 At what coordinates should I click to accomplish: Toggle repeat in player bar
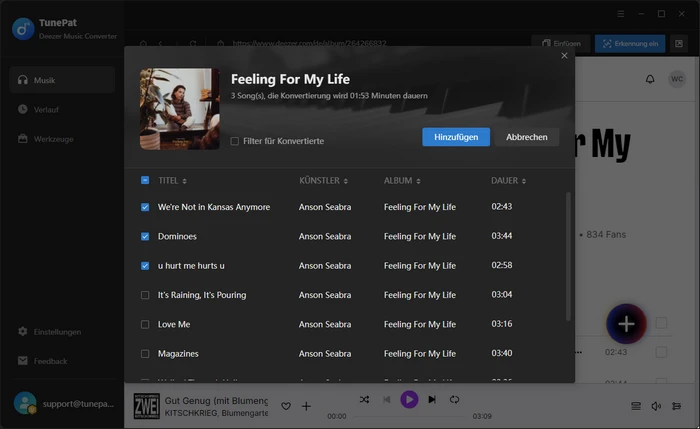(454, 400)
